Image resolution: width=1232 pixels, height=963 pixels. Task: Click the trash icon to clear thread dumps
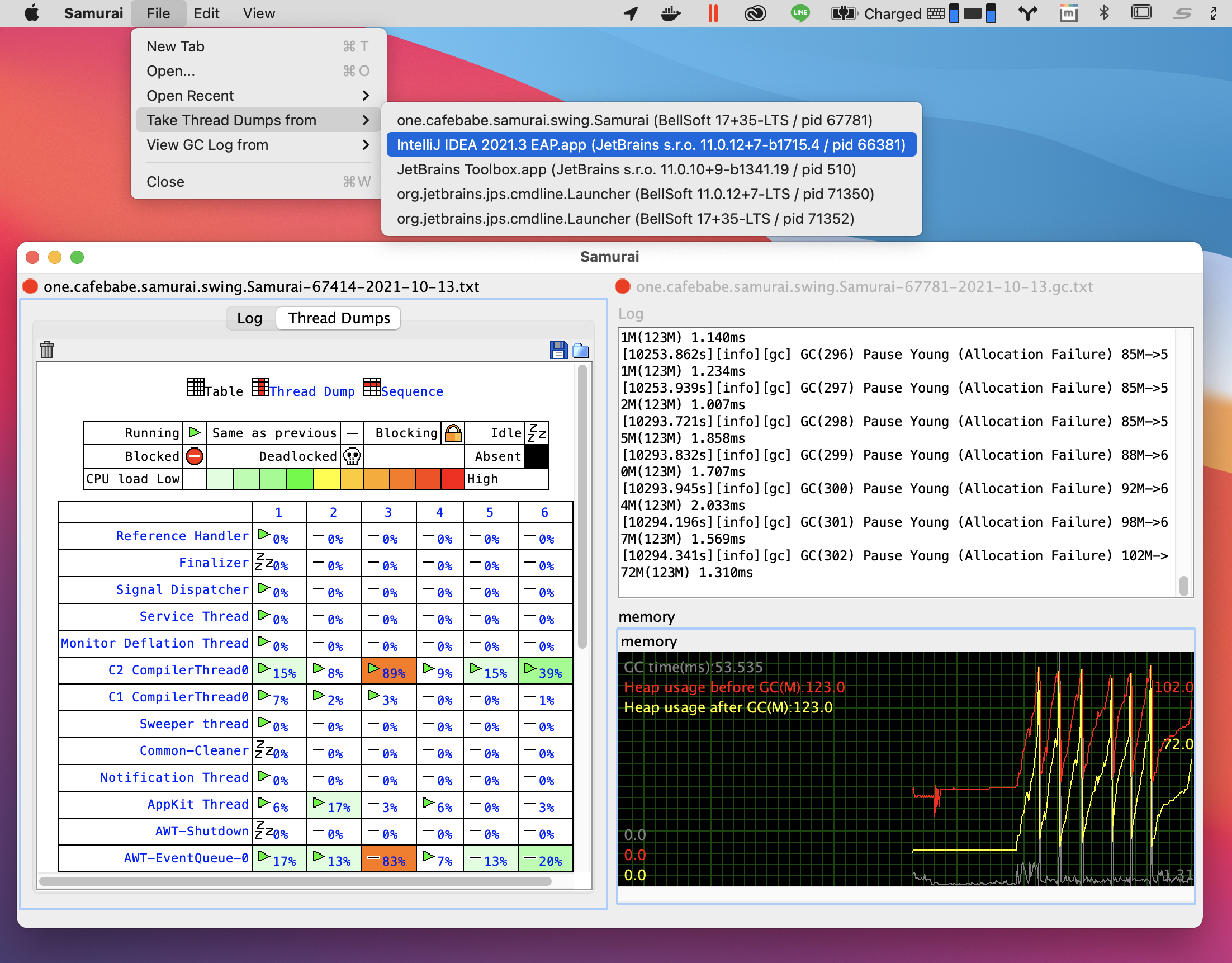[47, 350]
